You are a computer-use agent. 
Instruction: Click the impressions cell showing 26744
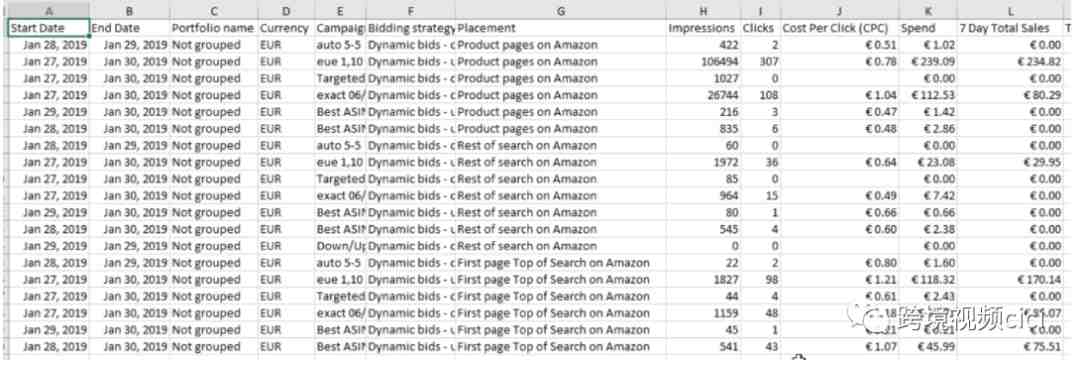click(x=703, y=95)
